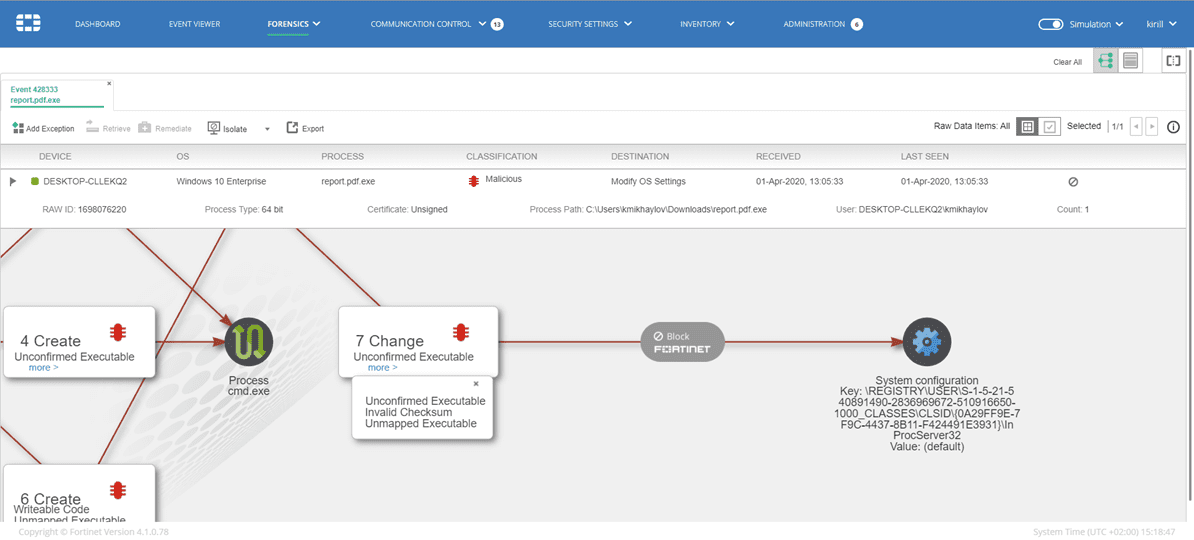This screenshot has height=540, width=1194.
Task: Click the Isolate button
Action: (x=228, y=128)
